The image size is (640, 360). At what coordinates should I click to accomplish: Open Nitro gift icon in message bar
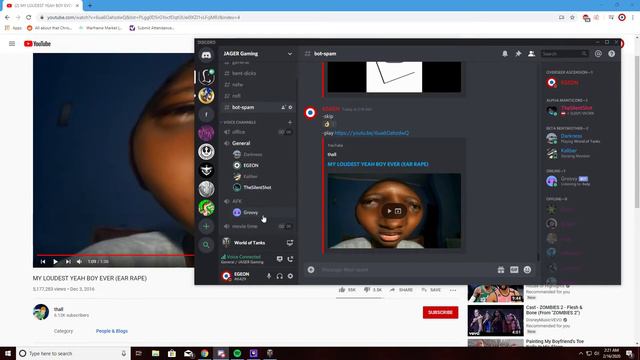(x=501, y=270)
